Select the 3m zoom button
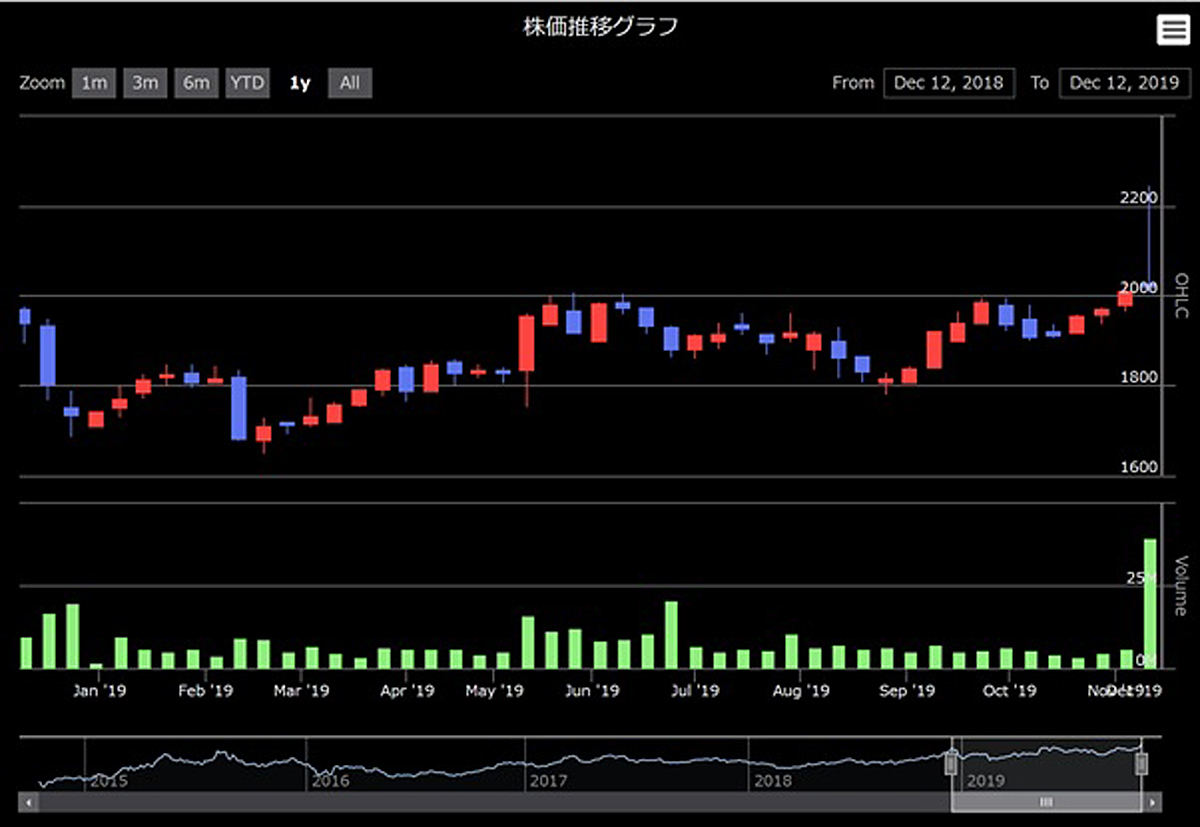Image resolution: width=1200 pixels, height=827 pixels. [x=145, y=83]
